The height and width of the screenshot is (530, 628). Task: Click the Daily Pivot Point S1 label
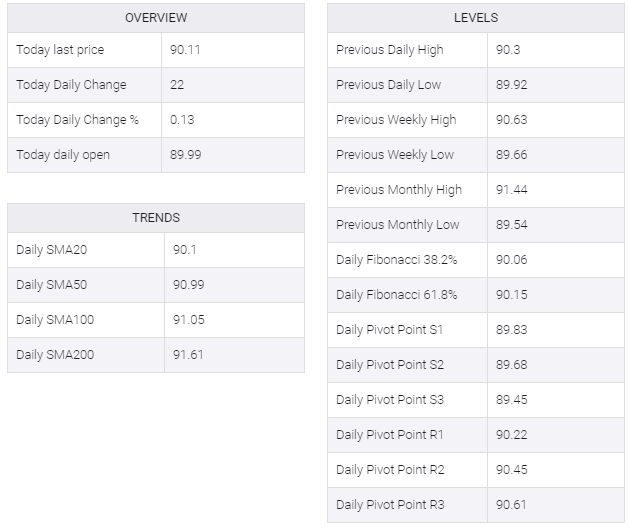pos(390,330)
